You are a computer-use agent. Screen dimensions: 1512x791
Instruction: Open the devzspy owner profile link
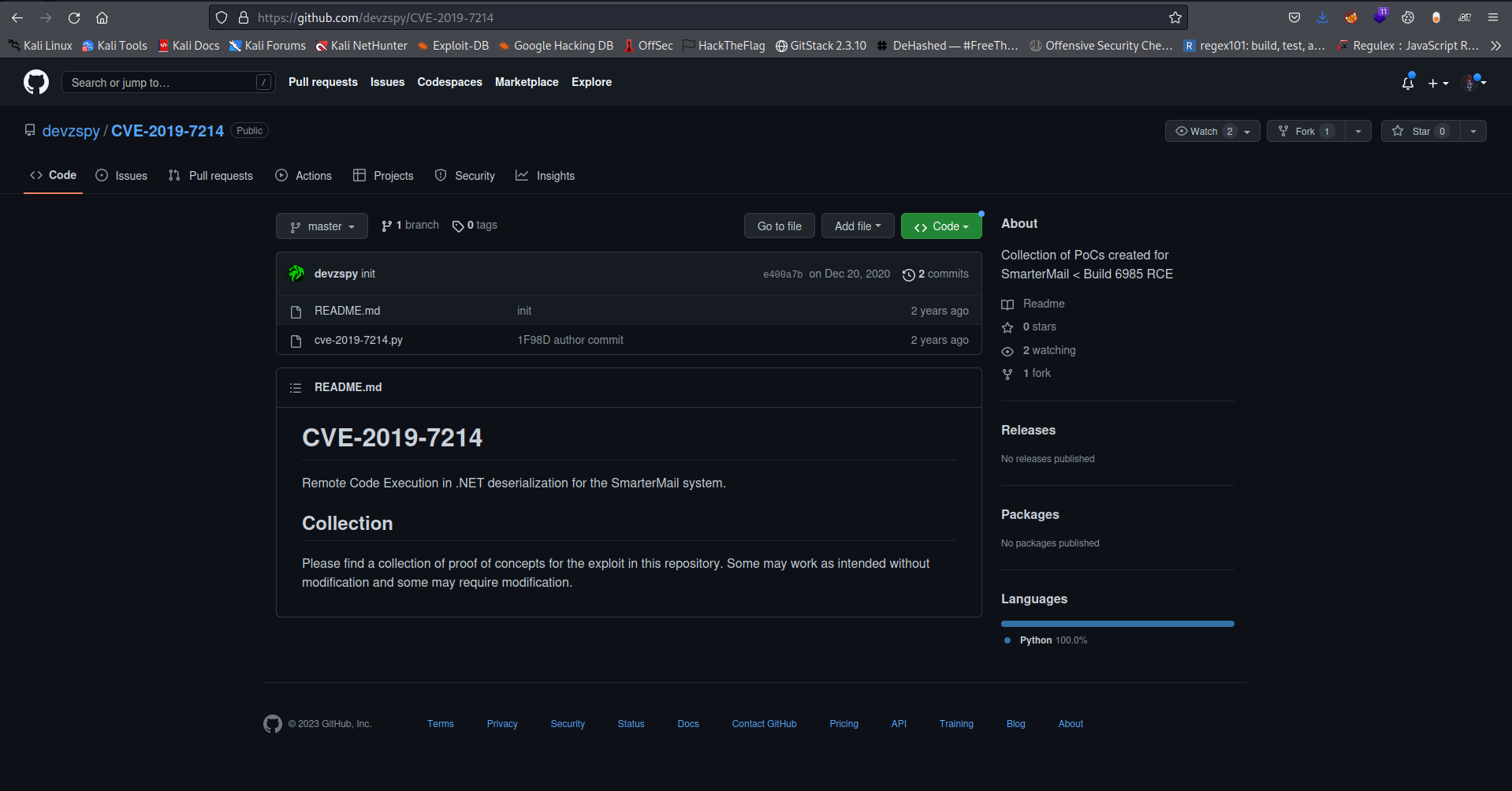[71, 131]
